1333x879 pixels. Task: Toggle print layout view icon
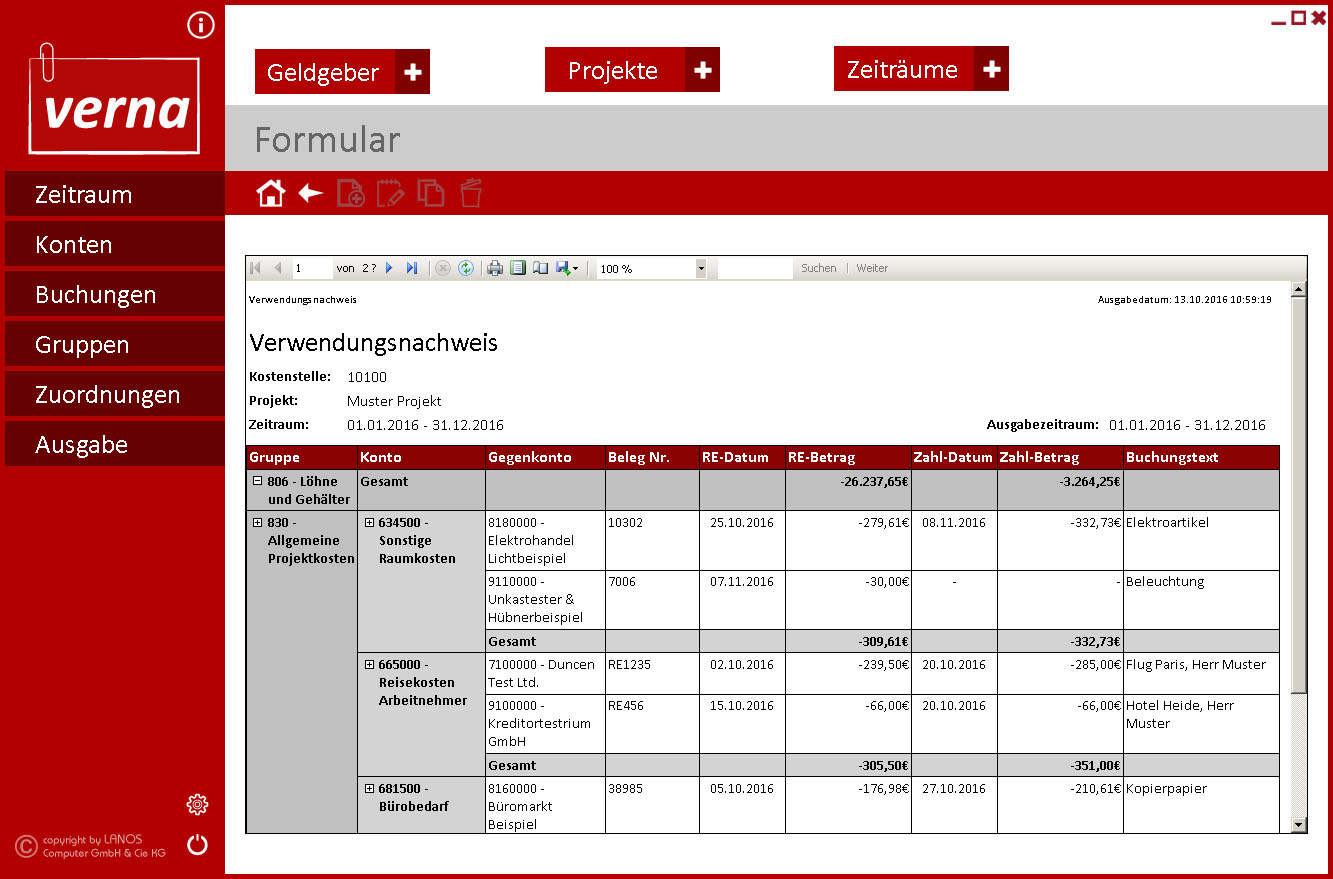(x=517, y=268)
